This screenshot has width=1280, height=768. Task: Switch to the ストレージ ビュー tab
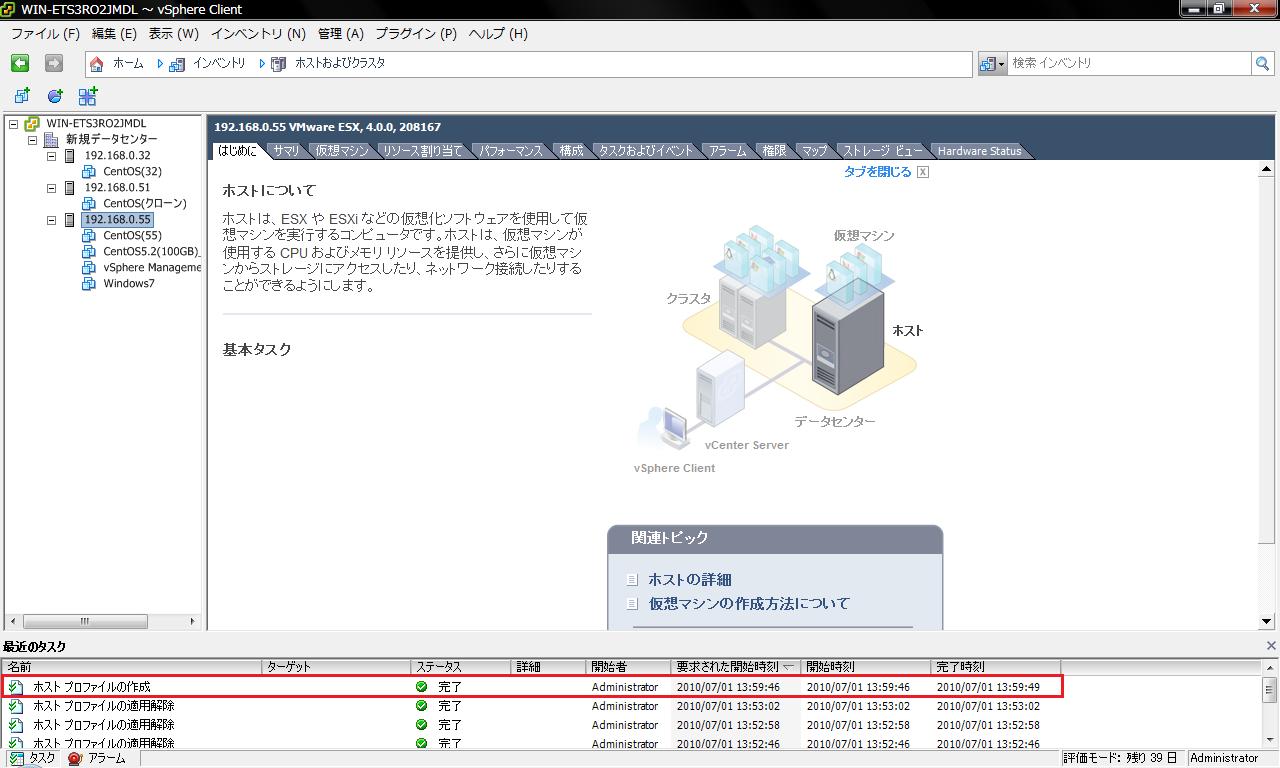(x=881, y=151)
